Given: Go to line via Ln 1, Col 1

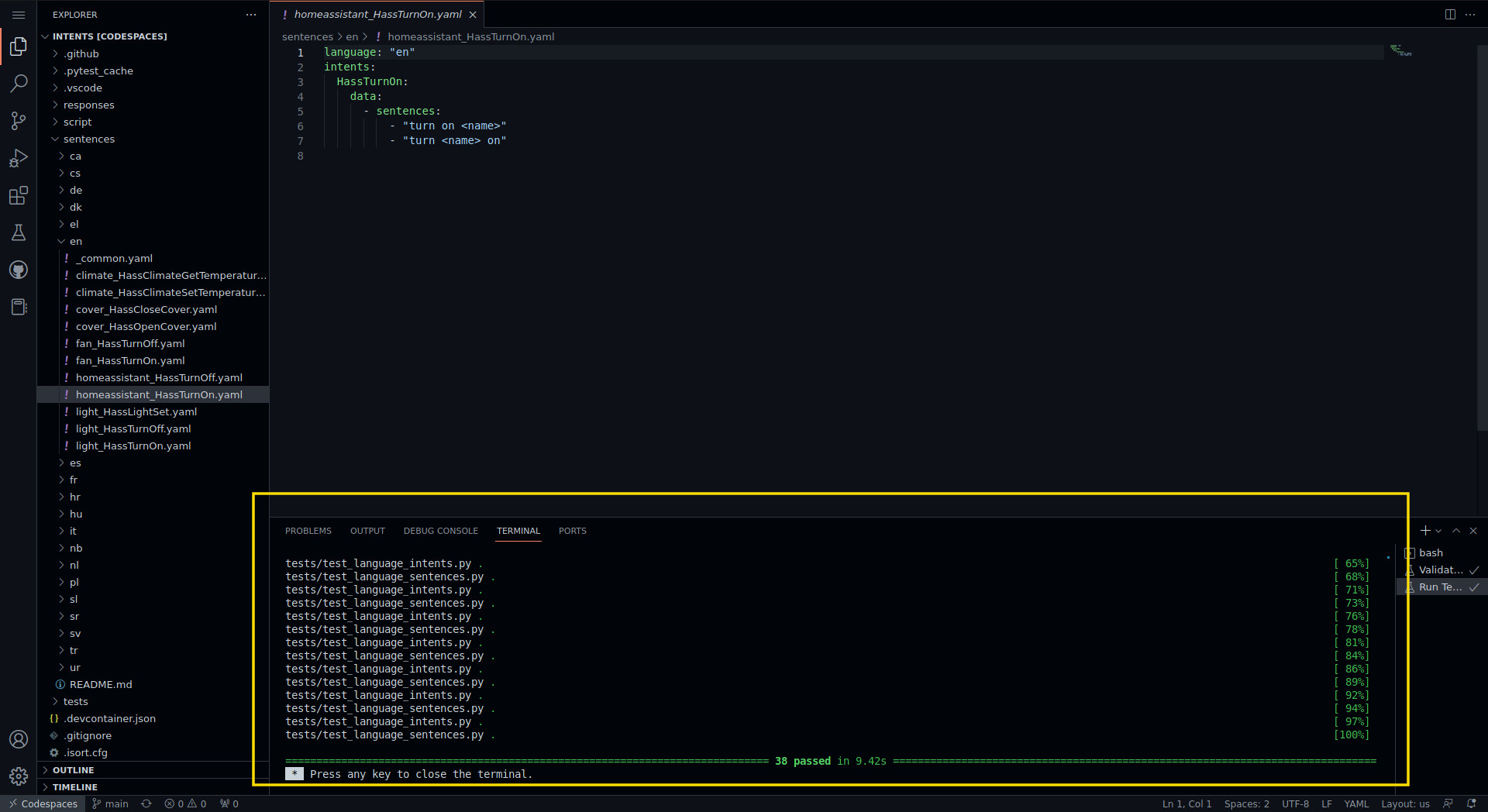Looking at the screenshot, I should 1187,803.
